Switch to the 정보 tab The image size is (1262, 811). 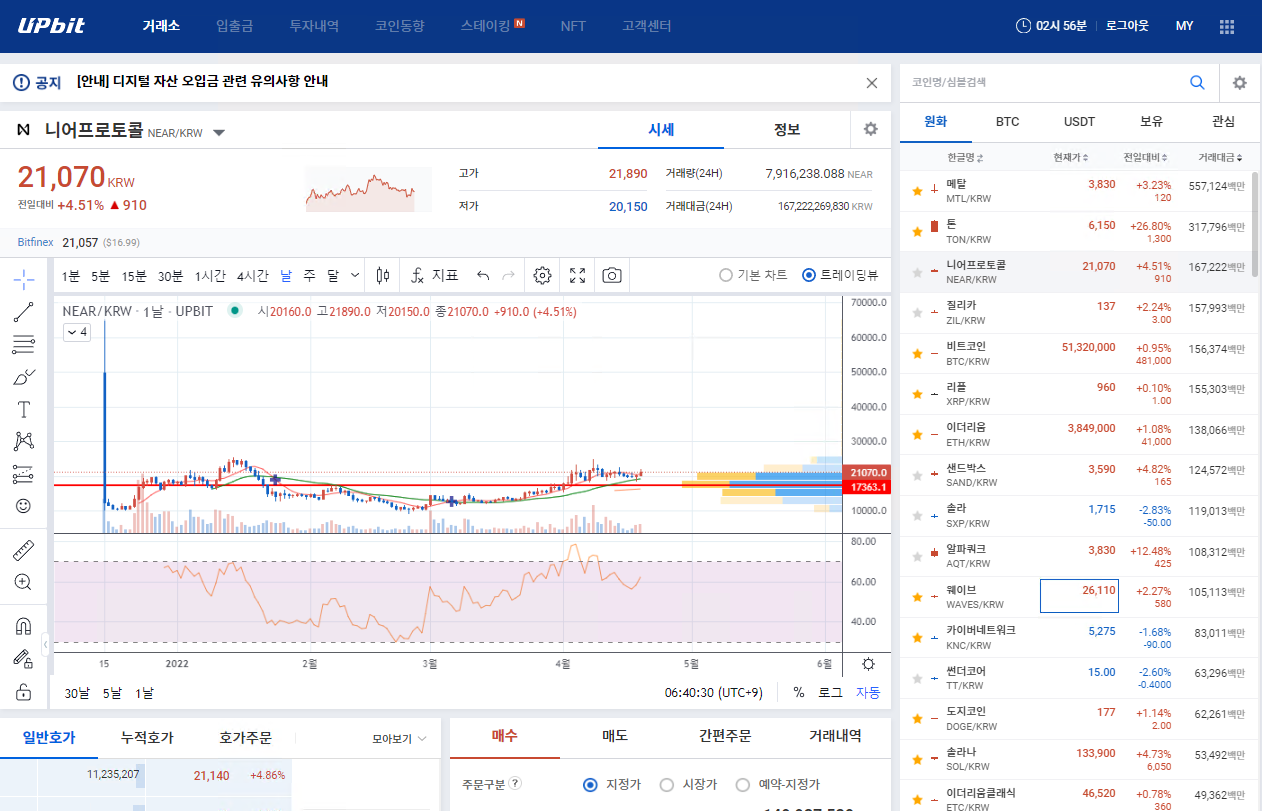tap(786, 129)
